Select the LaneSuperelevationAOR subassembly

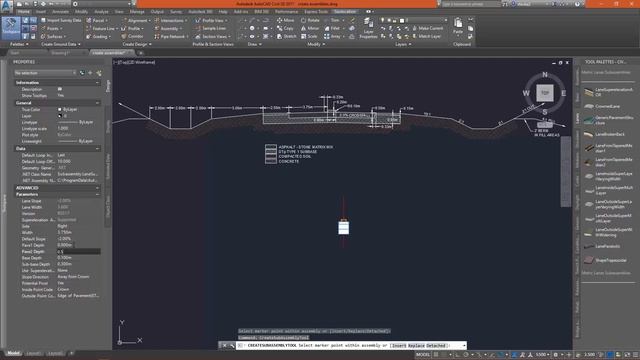click(608, 92)
